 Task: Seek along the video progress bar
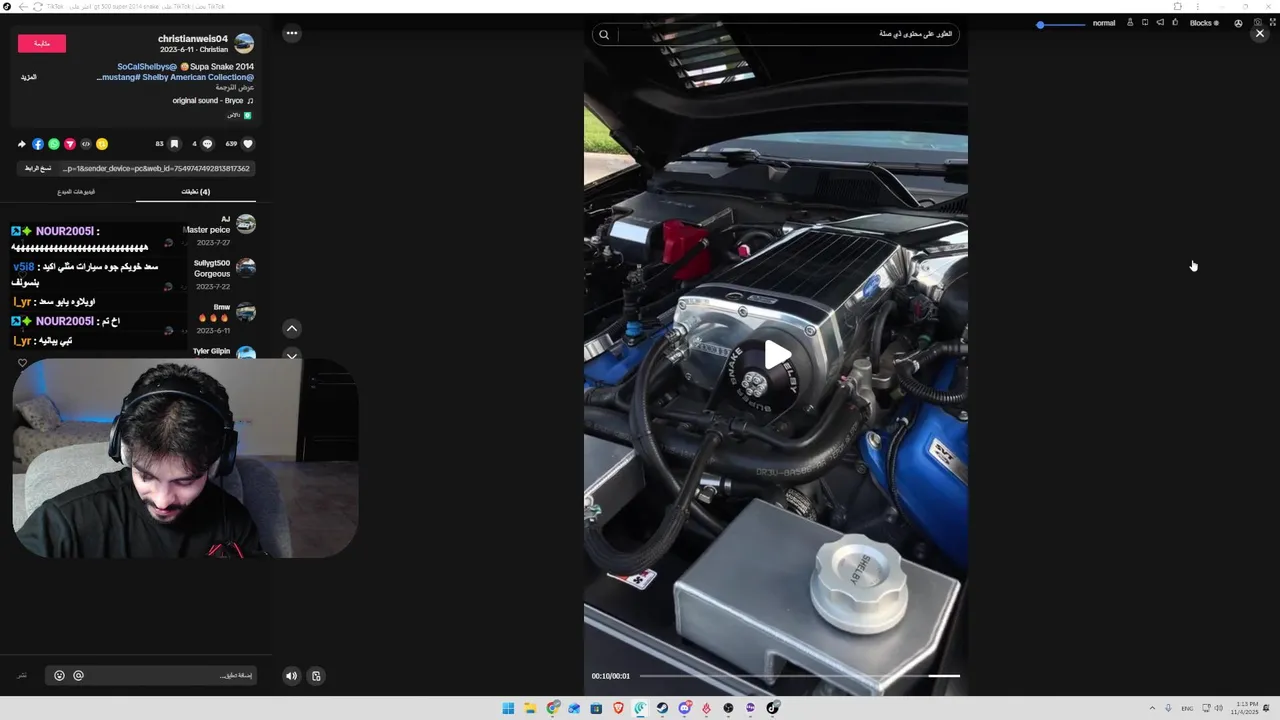click(x=799, y=676)
